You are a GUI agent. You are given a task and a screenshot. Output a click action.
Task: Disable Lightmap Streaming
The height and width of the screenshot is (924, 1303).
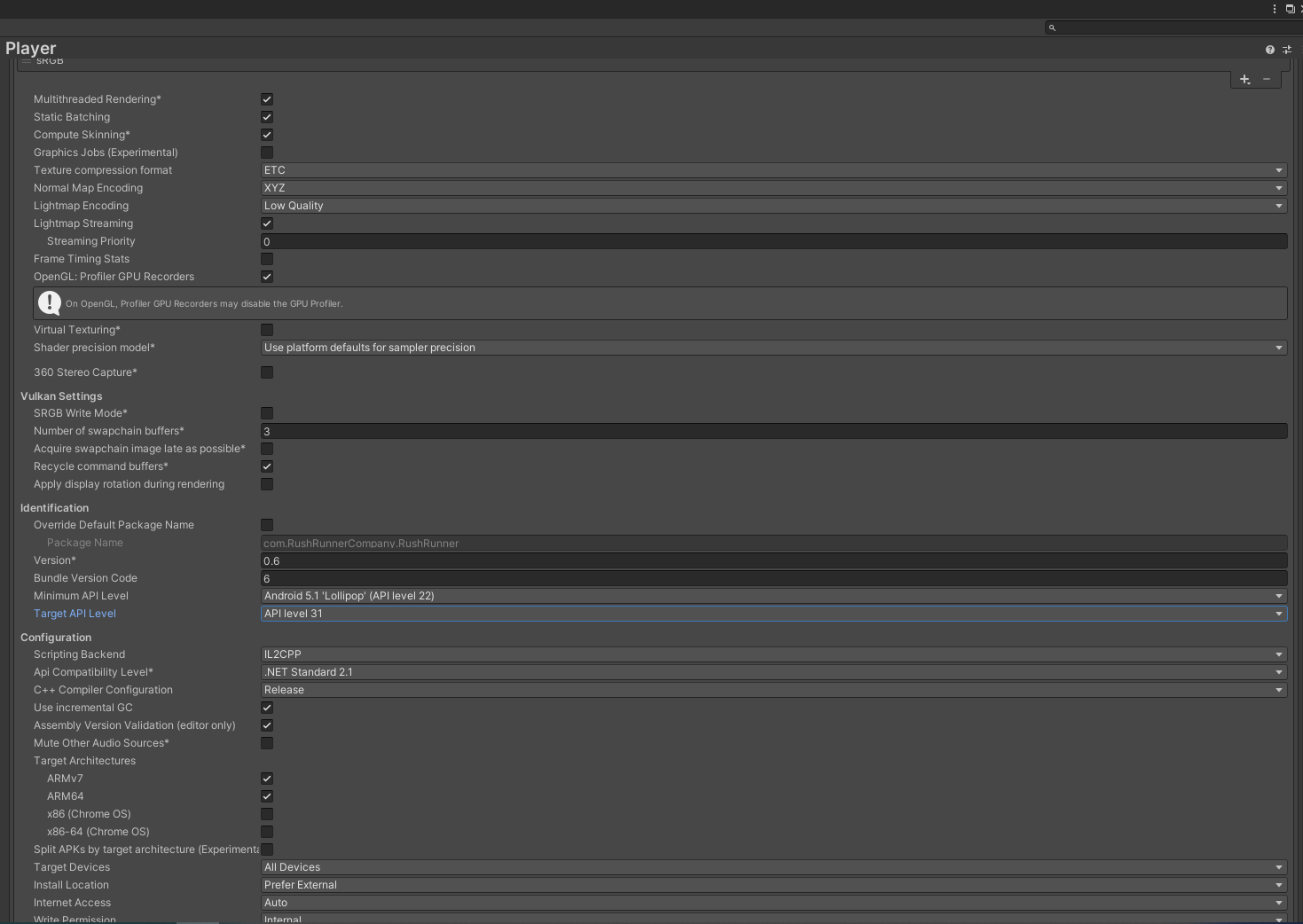(267, 223)
